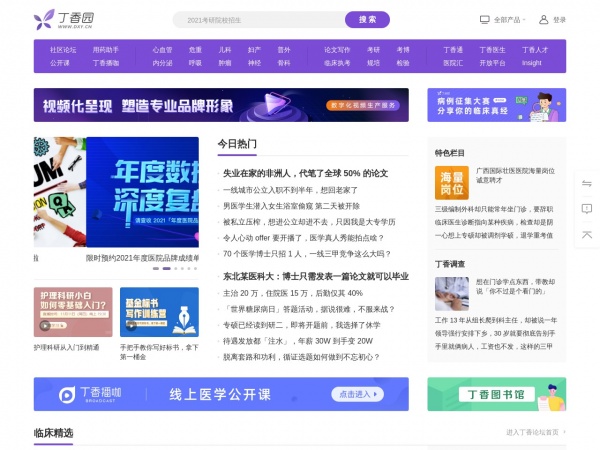Click the 年度数据 深度复盘 carousel slide
Viewport: 600px width, 450px height.
point(142,192)
